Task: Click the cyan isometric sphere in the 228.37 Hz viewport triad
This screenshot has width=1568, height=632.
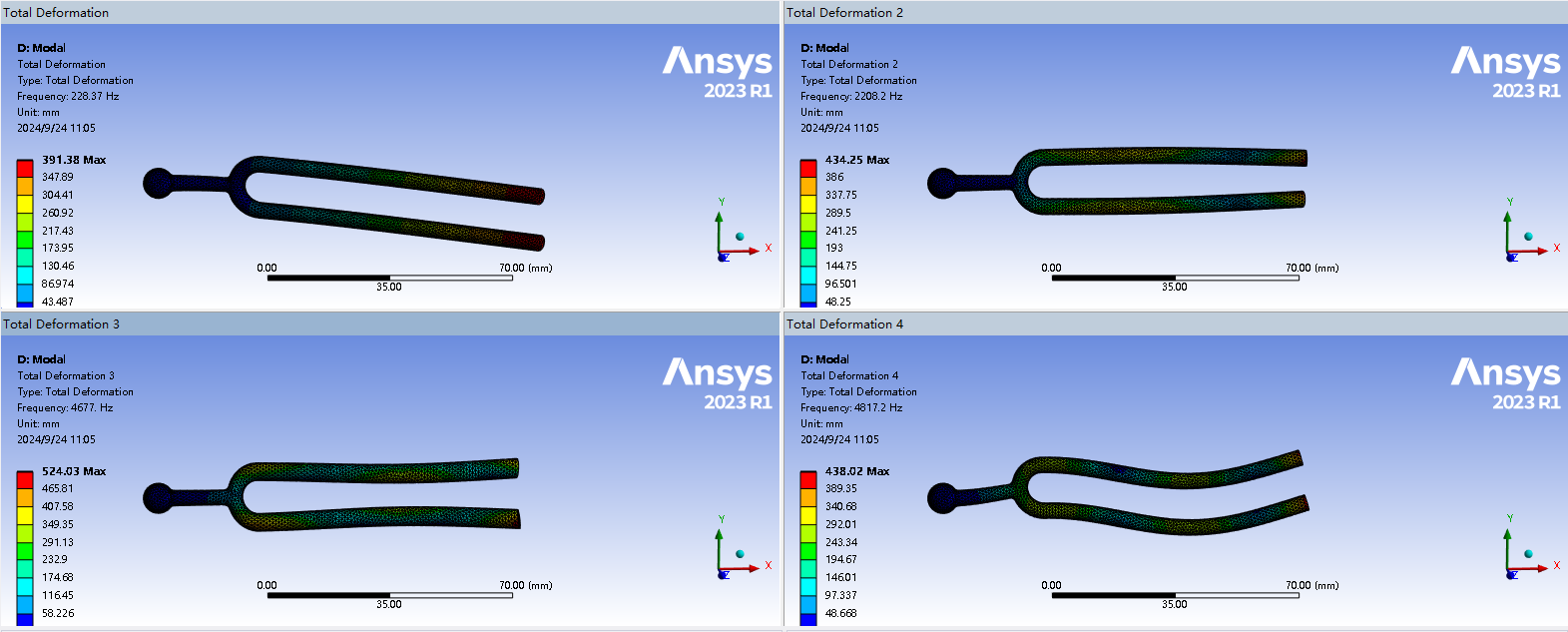Action: click(x=740, y=237)
